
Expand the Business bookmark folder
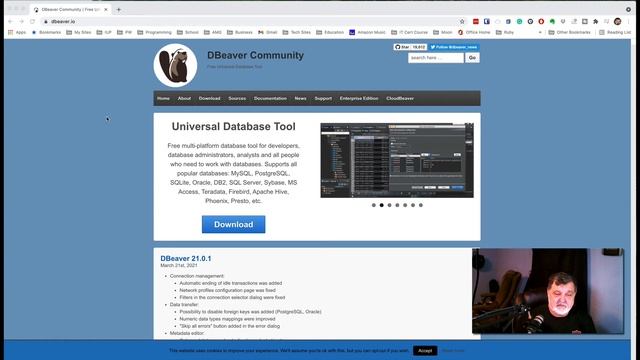tap(240, 32)
